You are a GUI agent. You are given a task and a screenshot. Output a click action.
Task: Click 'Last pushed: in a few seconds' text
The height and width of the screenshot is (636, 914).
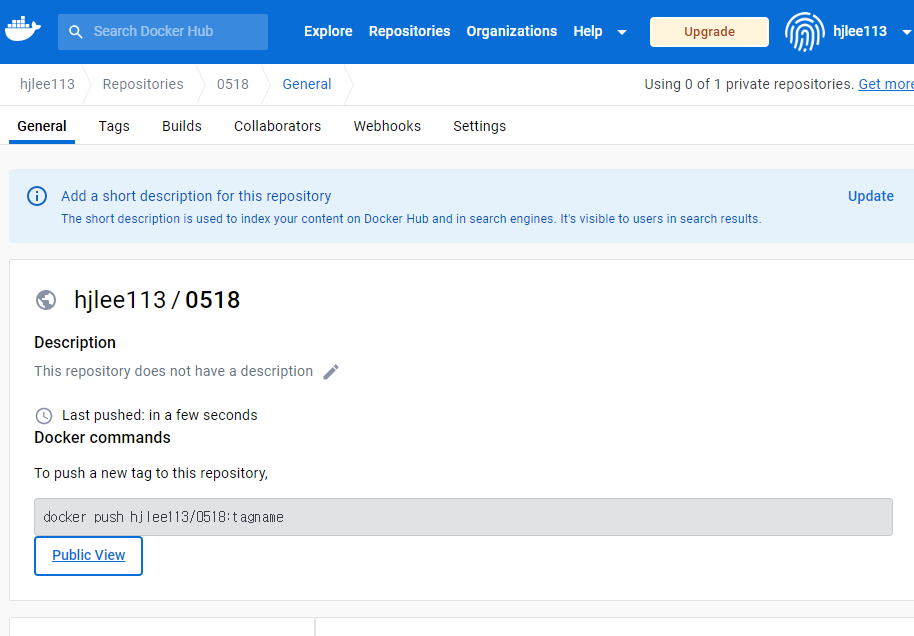tap(160, 415)
